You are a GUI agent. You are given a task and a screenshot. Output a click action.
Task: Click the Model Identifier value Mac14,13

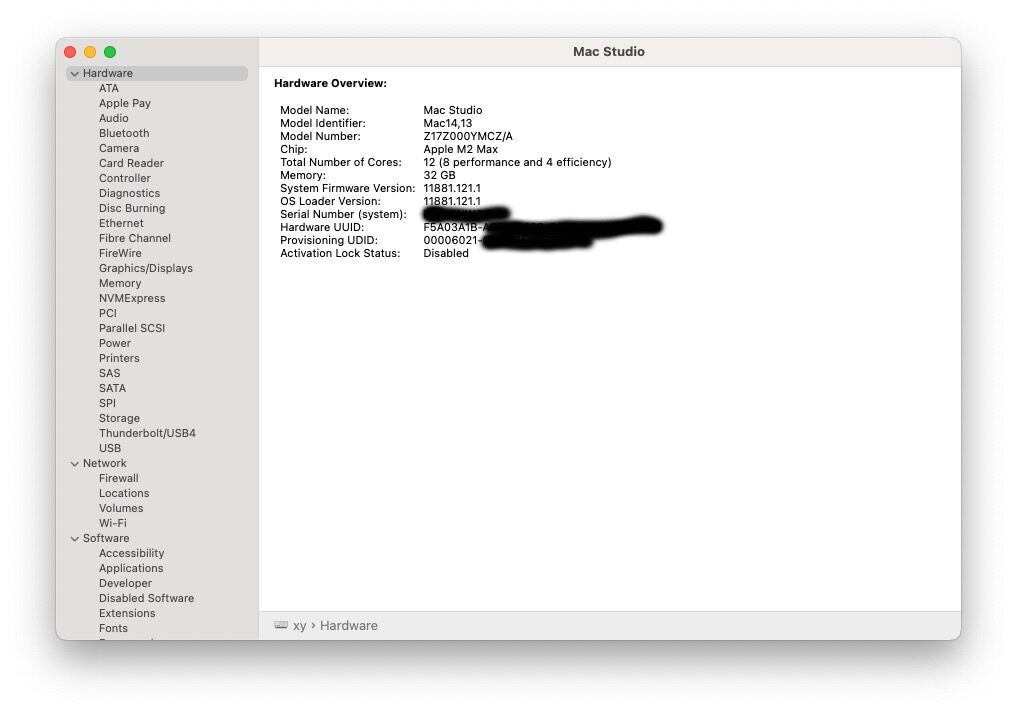[x=448, y=123]
